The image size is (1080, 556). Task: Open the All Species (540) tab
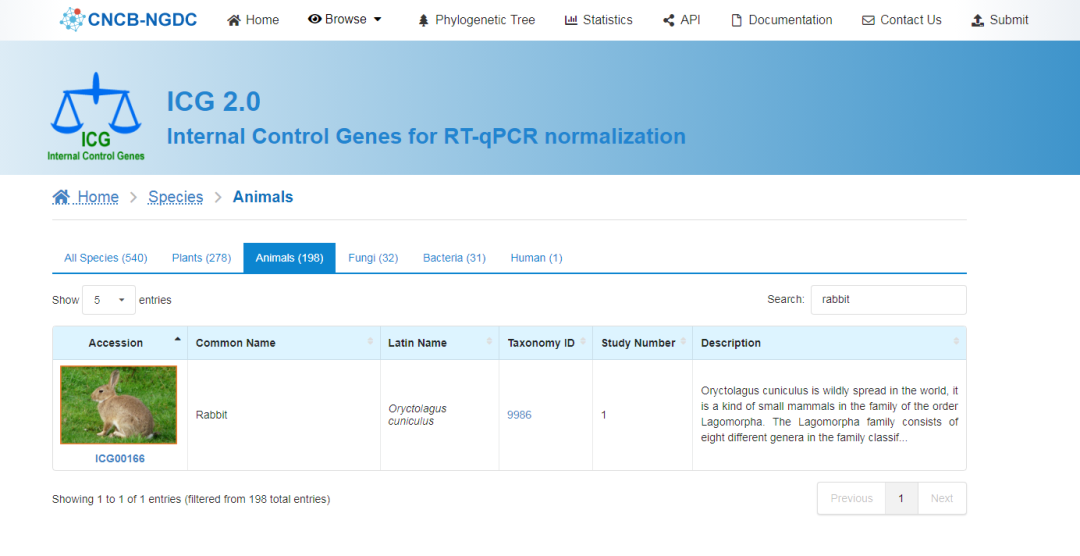[x=105, y=258]
